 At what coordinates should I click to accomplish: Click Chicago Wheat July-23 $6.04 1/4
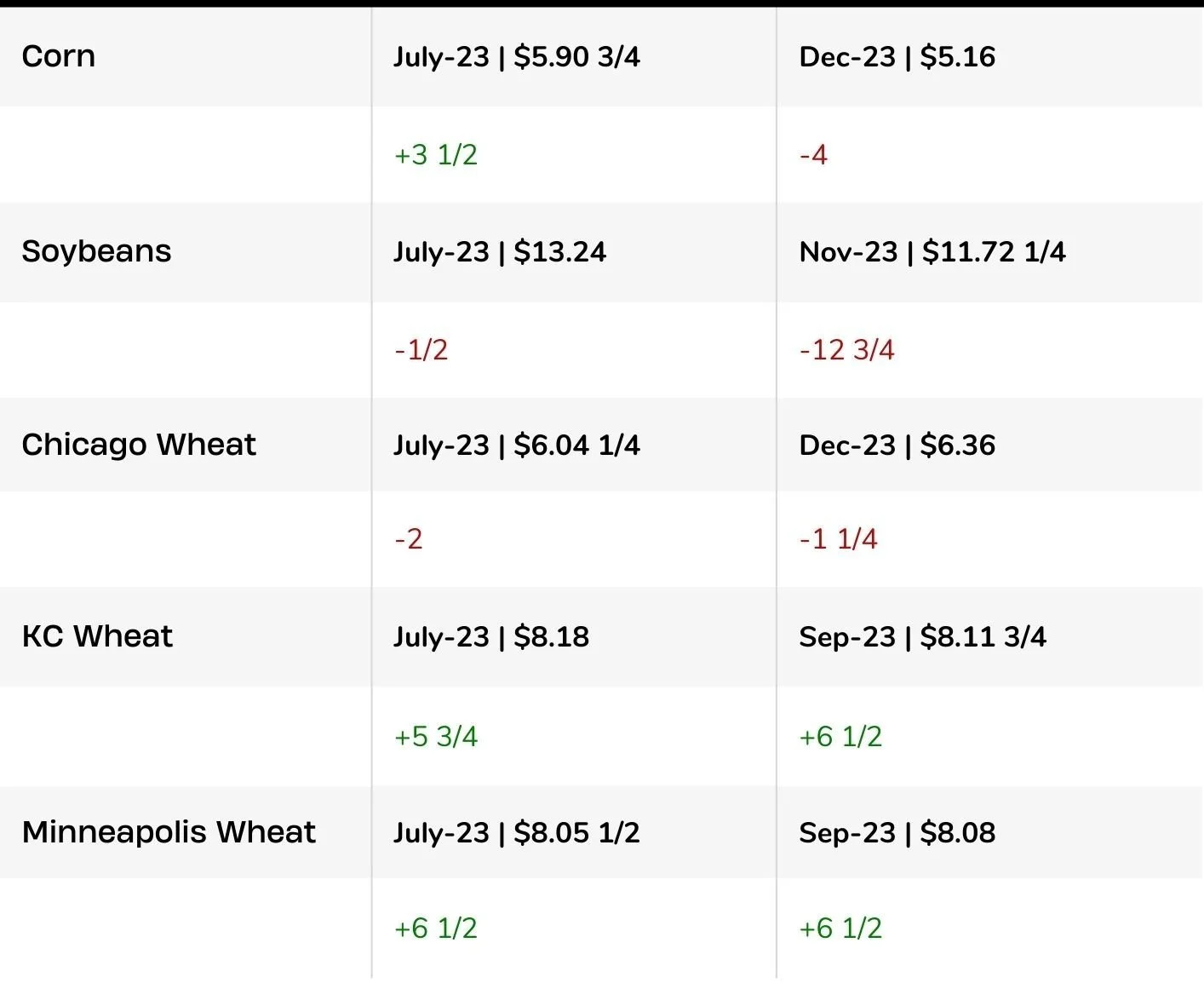click(517, 446)
